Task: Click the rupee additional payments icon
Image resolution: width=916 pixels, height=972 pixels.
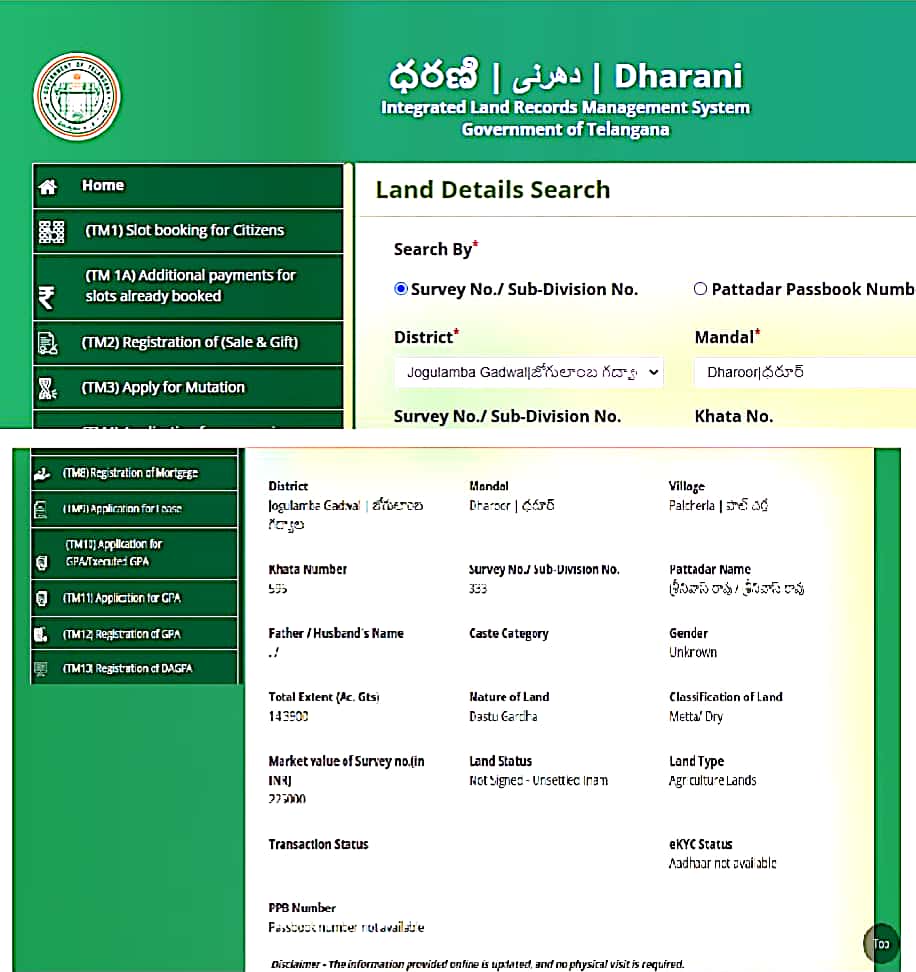Action: (x=46, y=297)
